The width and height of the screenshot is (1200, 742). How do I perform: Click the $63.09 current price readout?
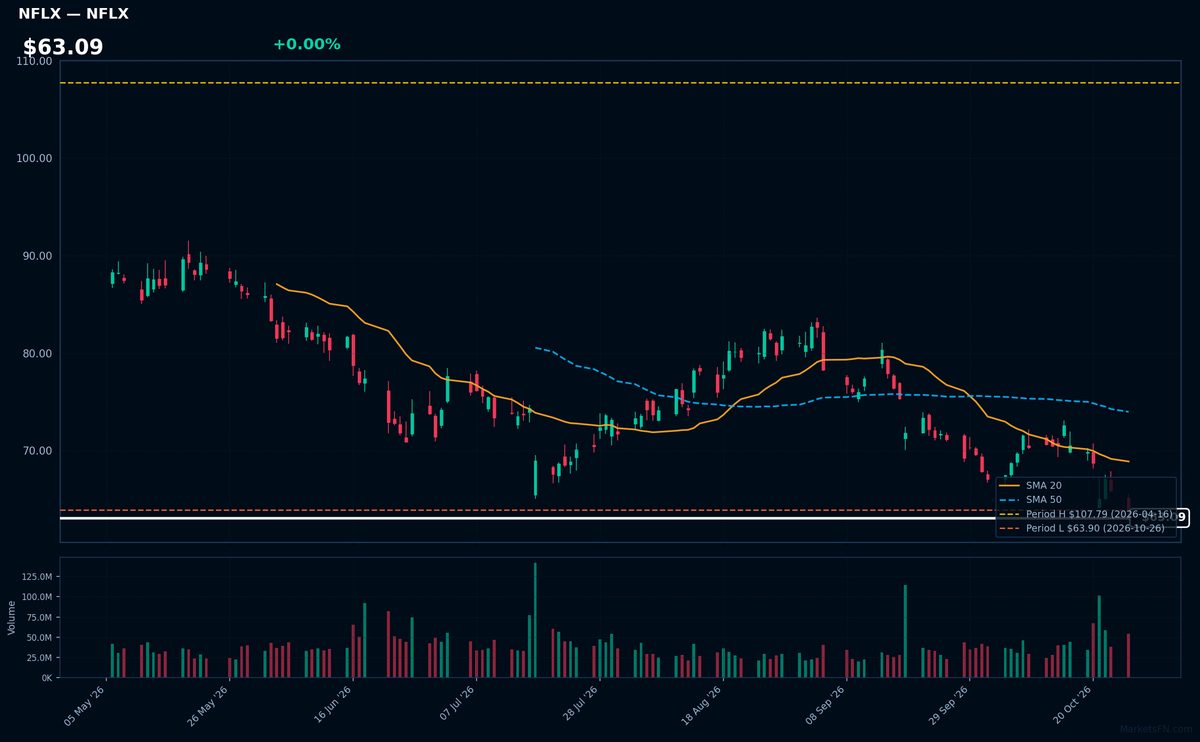(63, 48)
